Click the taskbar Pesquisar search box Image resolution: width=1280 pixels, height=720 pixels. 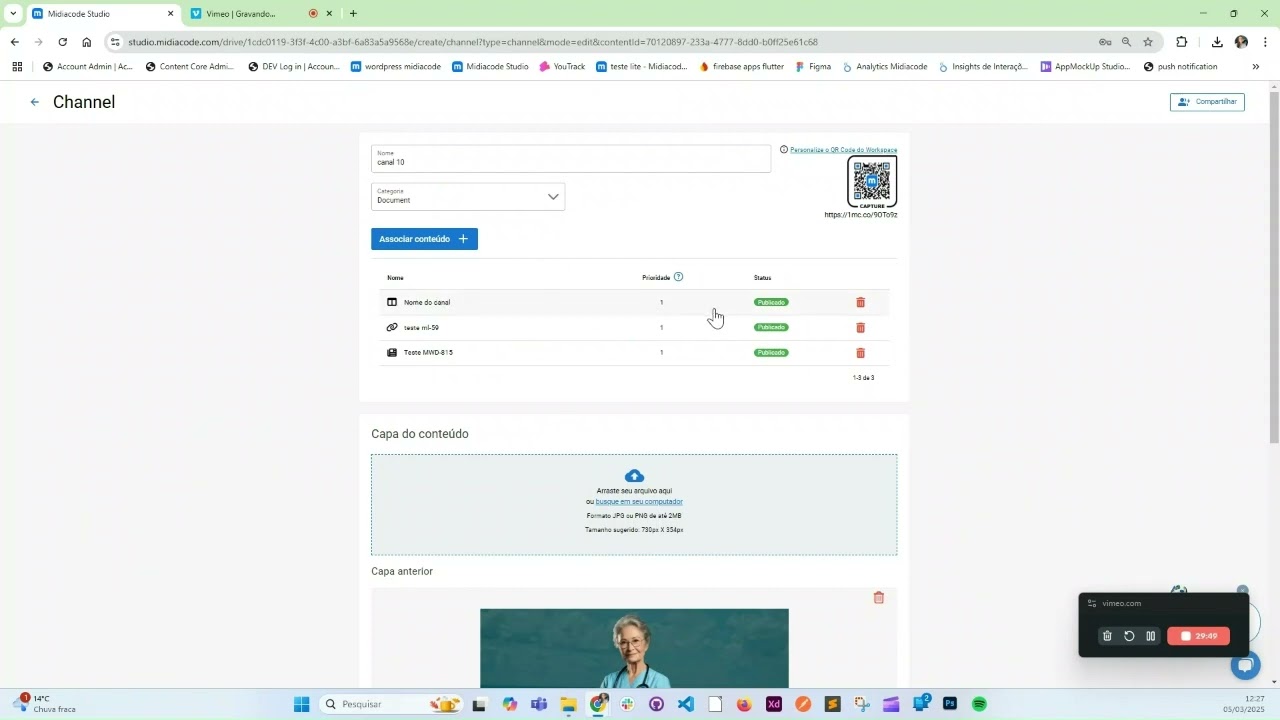(x=392, y=704)
